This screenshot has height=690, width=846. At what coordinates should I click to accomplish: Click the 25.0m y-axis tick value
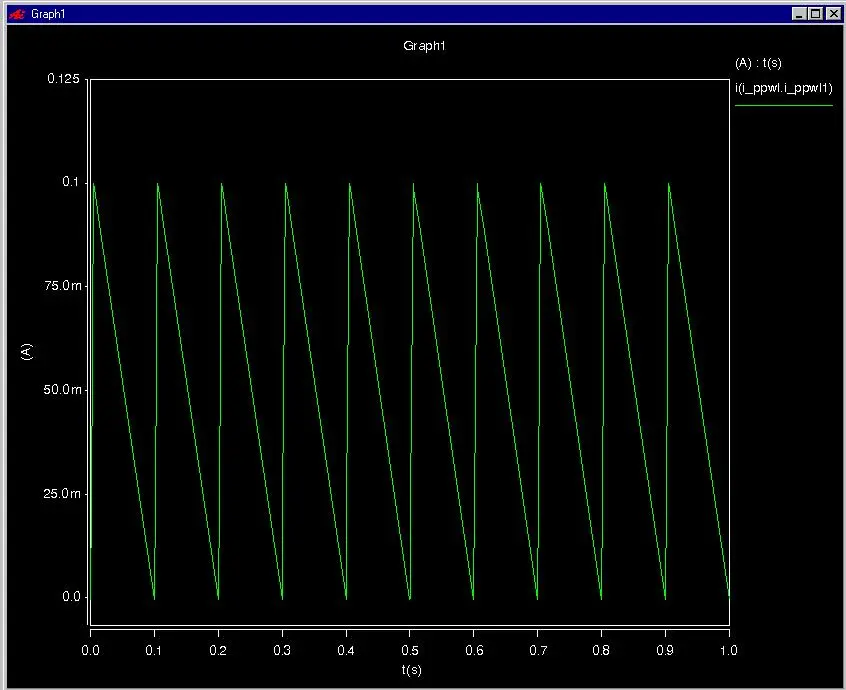click(63, 494)
